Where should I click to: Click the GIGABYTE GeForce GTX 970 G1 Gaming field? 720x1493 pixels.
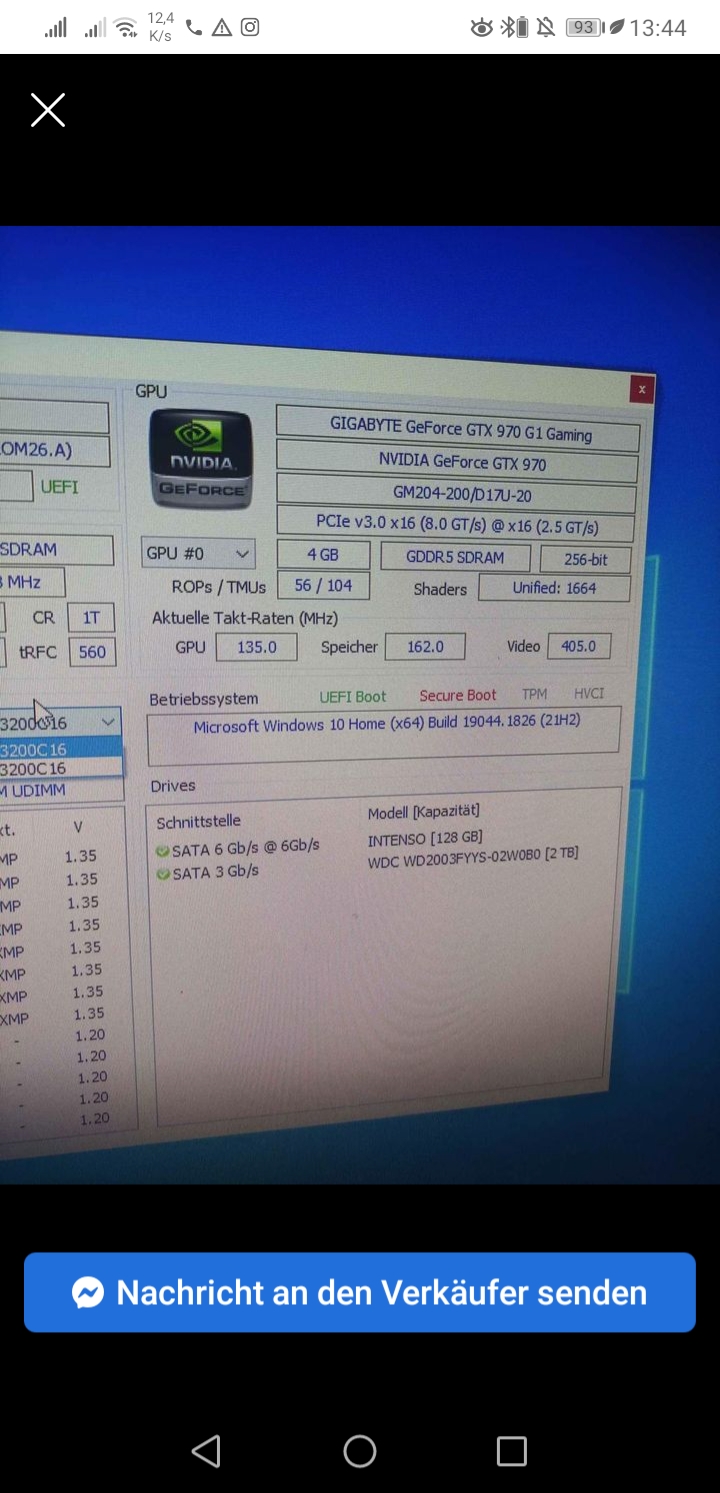pos(458,428)
